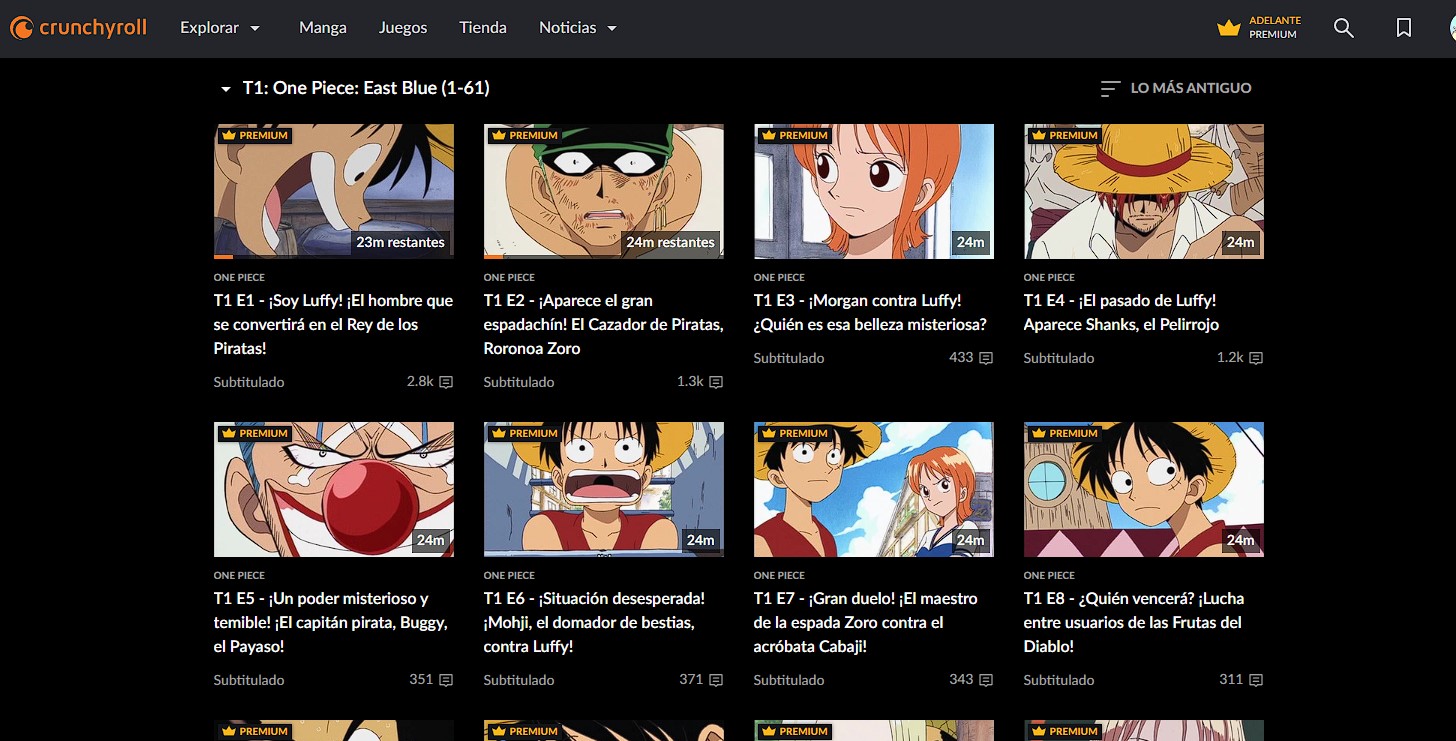
Task: Open comments icon for T1 E5 (351)
Action: click(446, 680)
